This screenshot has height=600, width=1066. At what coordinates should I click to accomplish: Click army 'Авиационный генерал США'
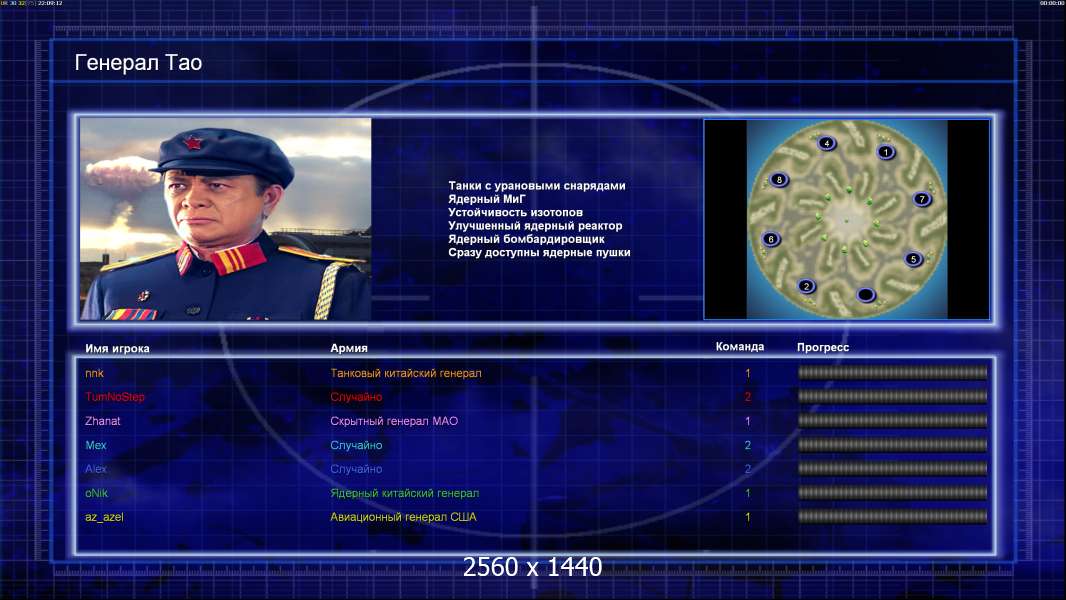[x=403, y=517]
